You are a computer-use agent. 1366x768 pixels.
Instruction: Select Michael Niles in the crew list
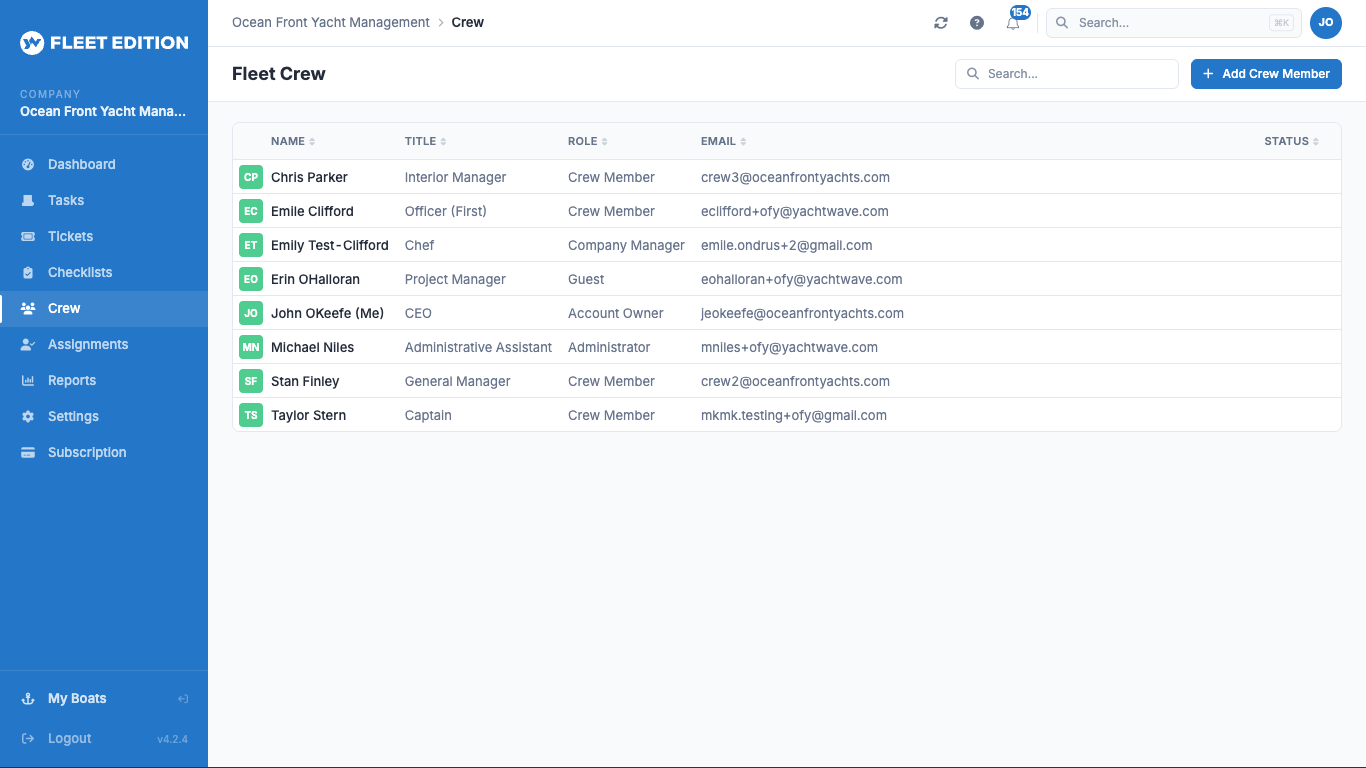click(x=312, y=347)
